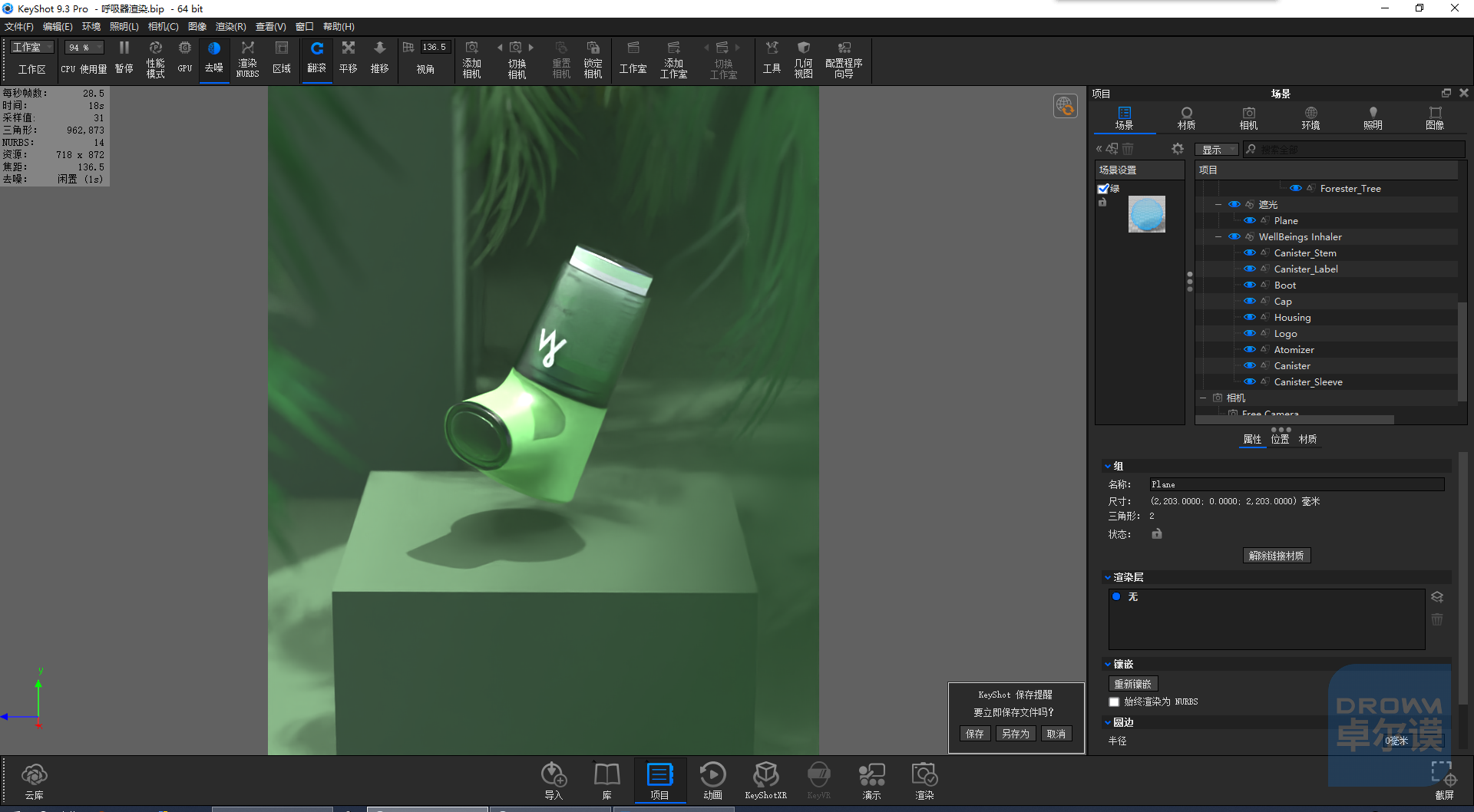This screenshot has width=1474, height=812.
Task: Activate the Region (区域) render tool
Action: [x=282, y=58]
